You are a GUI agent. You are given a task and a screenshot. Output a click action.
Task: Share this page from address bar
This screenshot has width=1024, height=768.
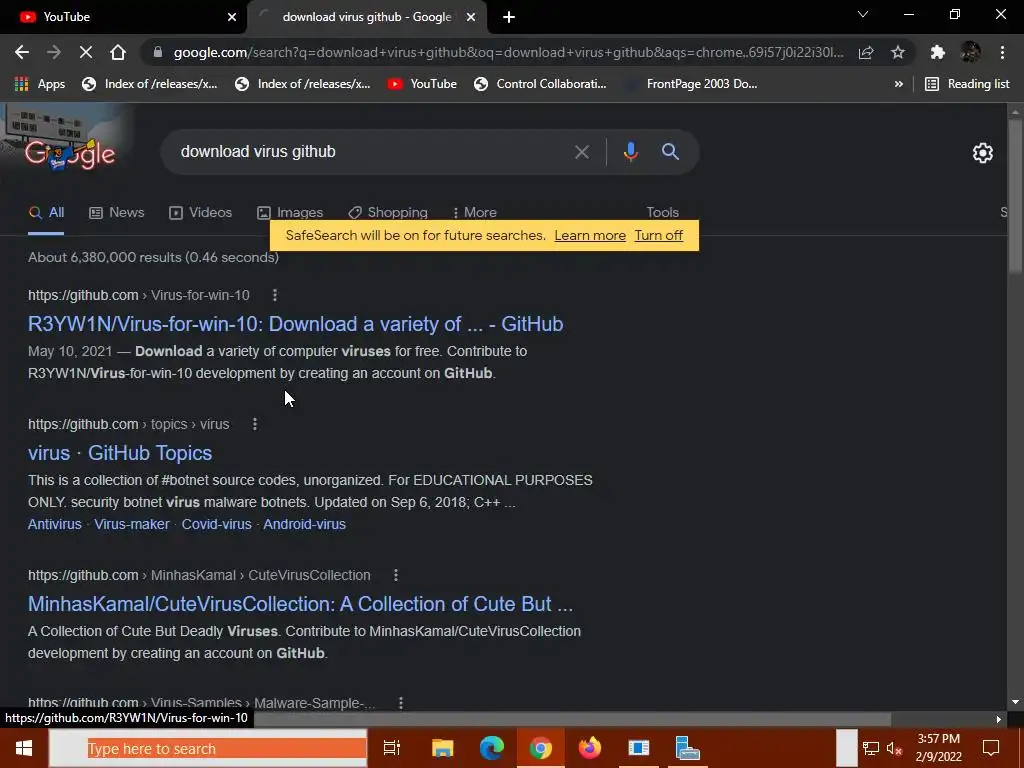(866, 52)
